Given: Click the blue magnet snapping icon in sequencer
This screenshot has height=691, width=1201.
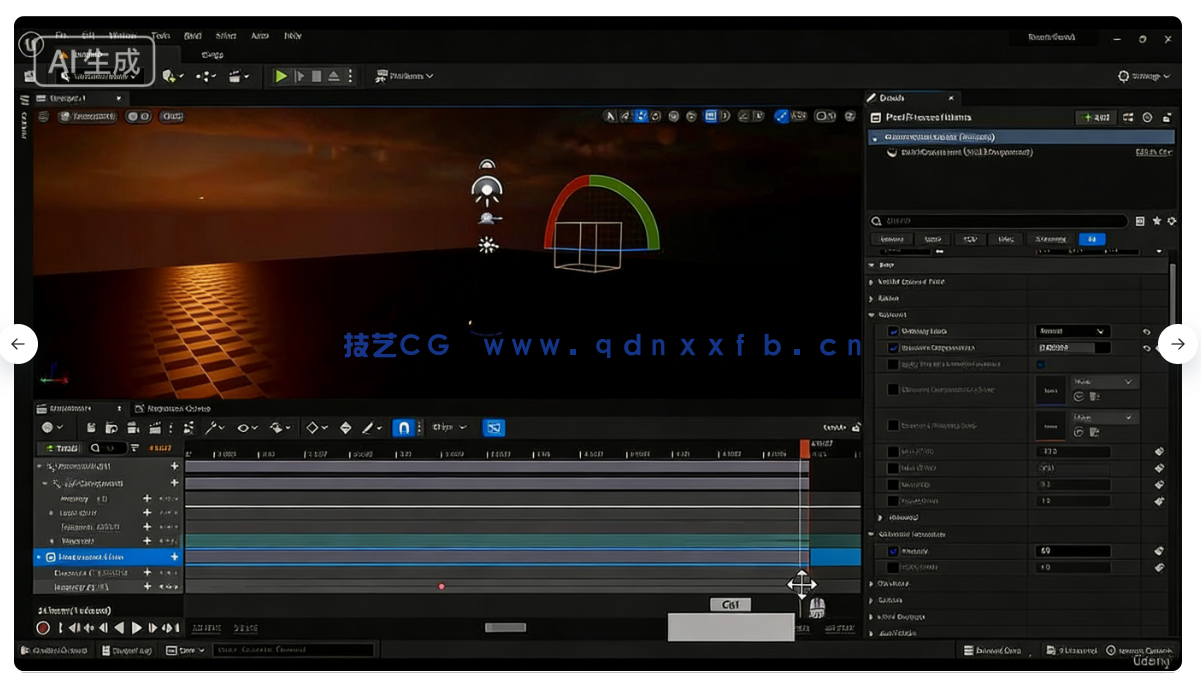Looking at the screenshot, I should (403, 428).
